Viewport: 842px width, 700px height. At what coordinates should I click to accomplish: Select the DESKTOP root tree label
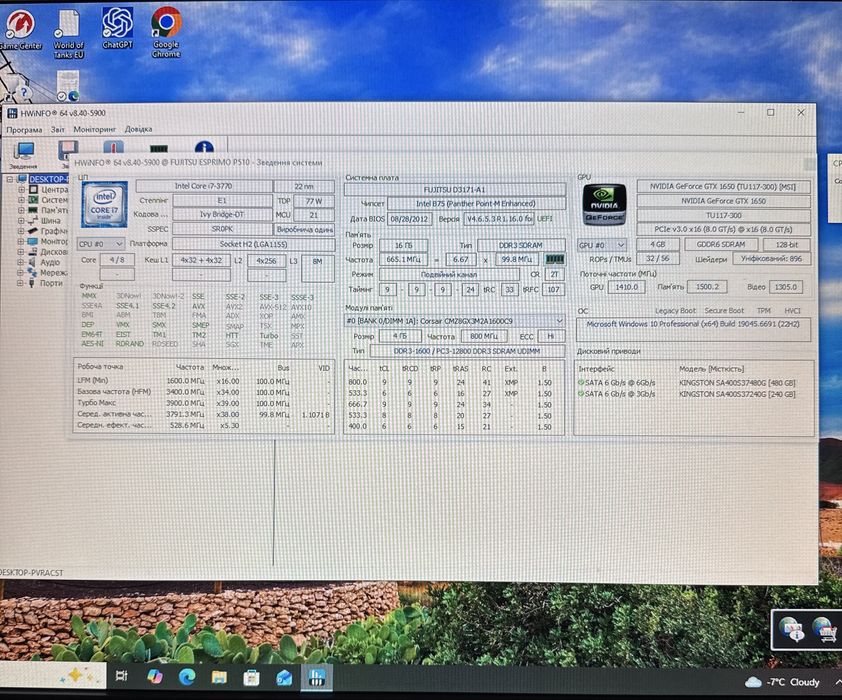(x=49, y=179)
